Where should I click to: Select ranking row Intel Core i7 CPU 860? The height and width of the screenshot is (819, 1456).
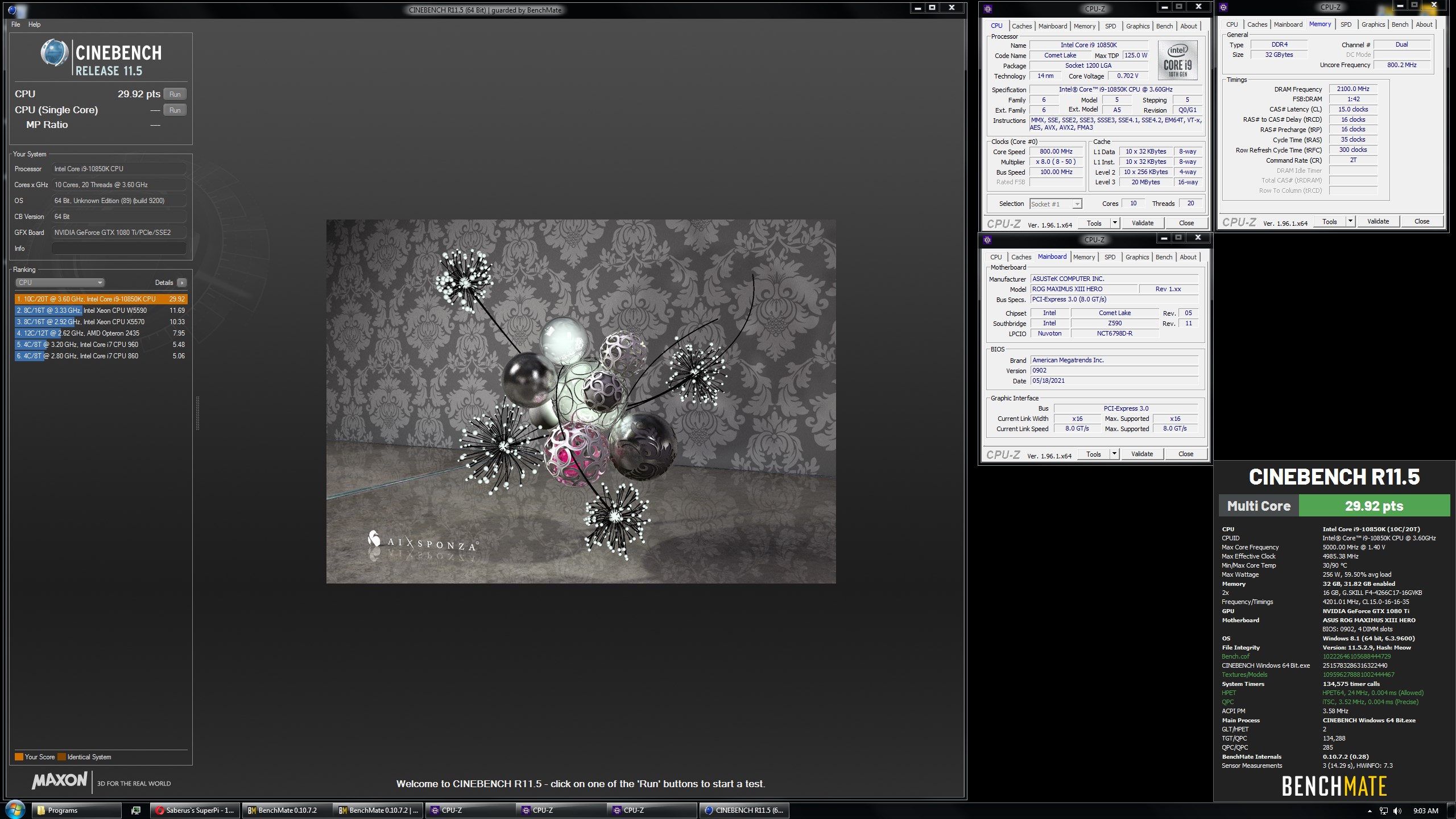click(101, 356)
